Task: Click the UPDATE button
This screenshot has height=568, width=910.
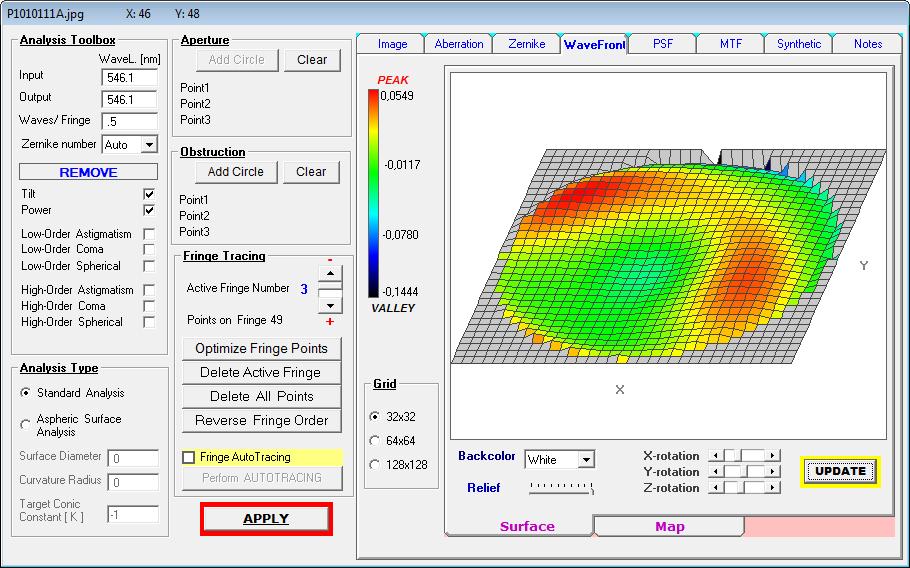Action: pos(840,472)
